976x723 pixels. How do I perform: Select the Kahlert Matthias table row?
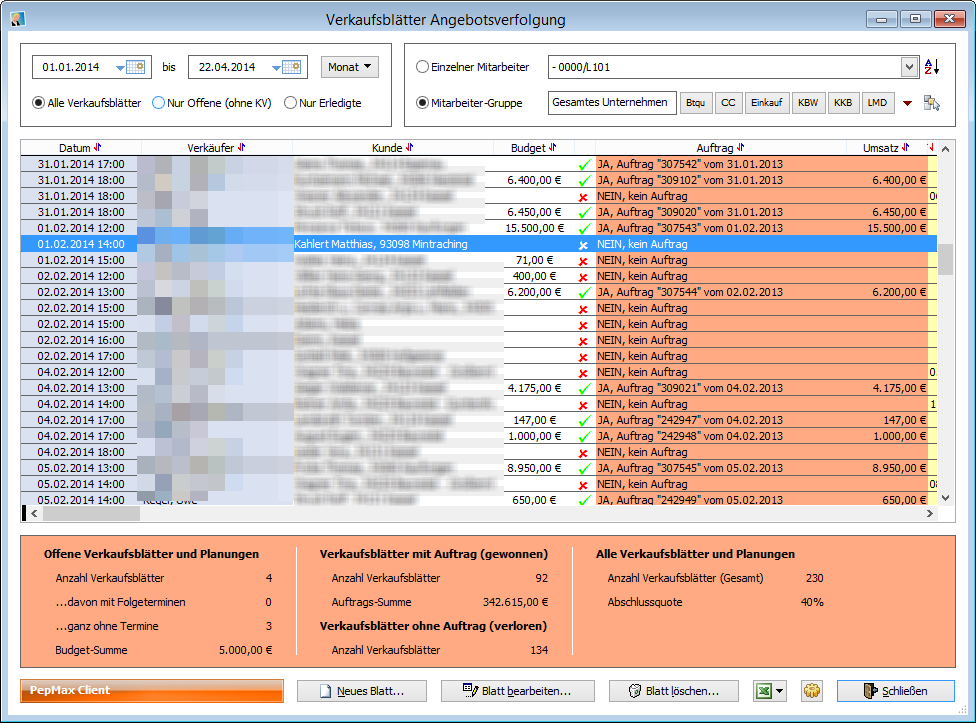point(380,244)
